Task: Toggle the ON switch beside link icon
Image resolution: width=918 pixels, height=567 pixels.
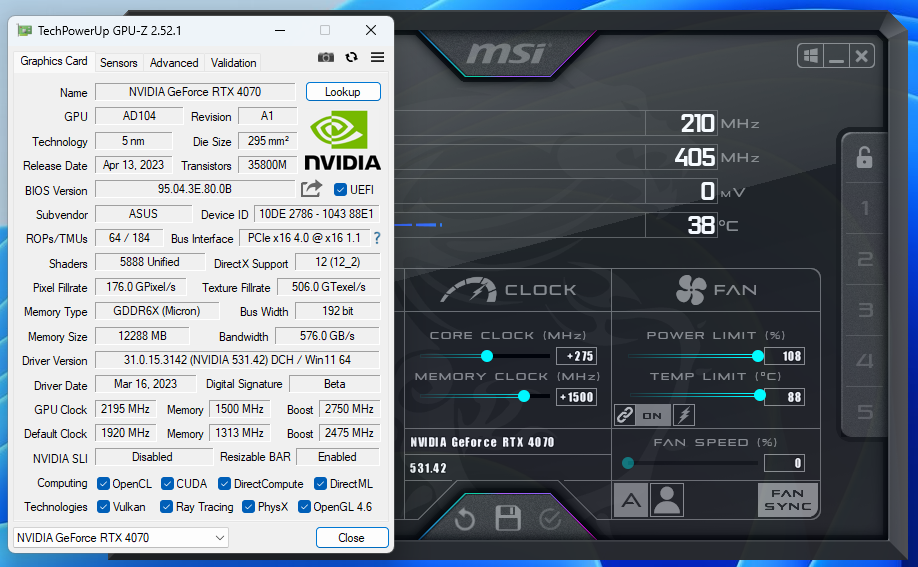Action: tap(652, 415)
